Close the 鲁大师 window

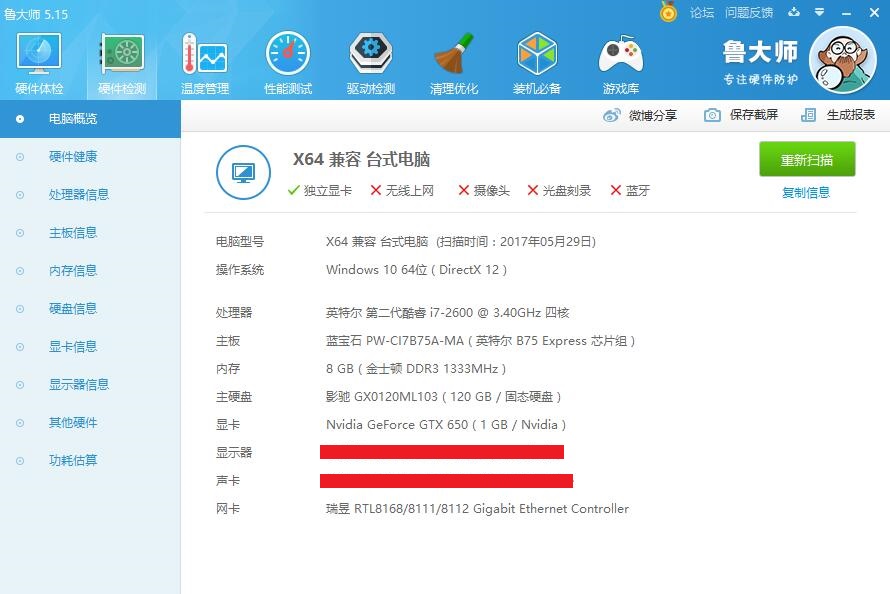point(874,12)
